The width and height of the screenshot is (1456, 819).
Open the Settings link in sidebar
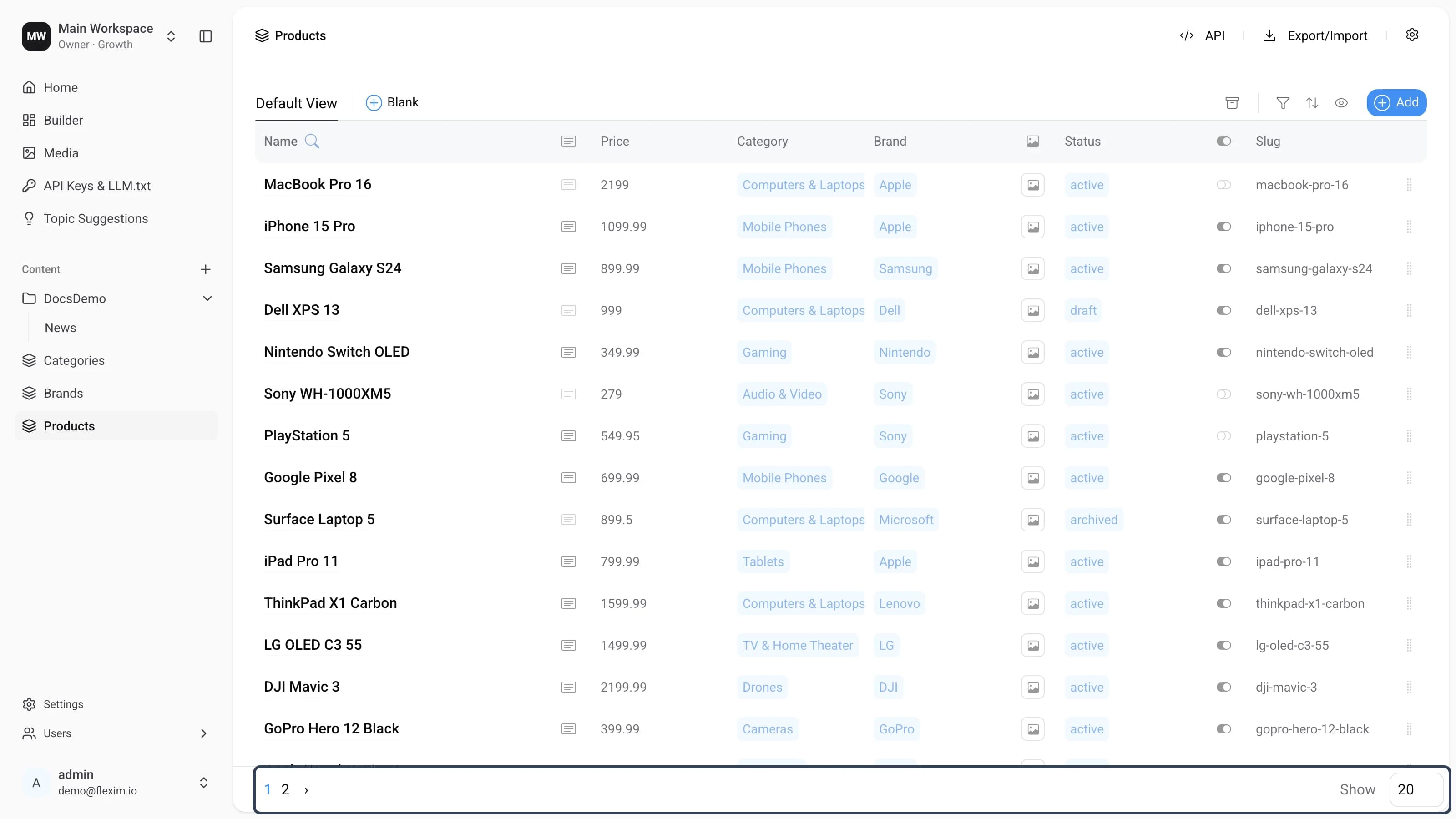63,704
